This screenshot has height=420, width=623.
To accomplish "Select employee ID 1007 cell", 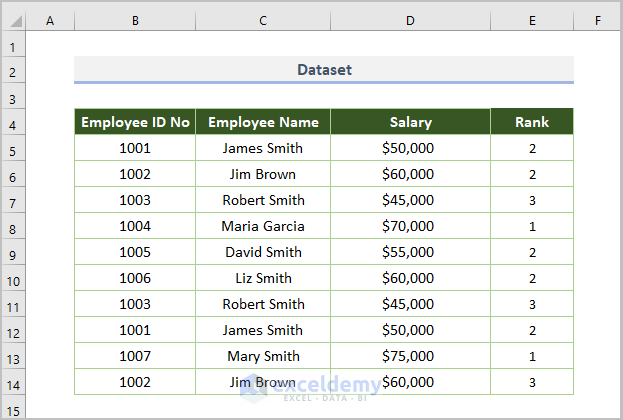I will tap(135, 356).
